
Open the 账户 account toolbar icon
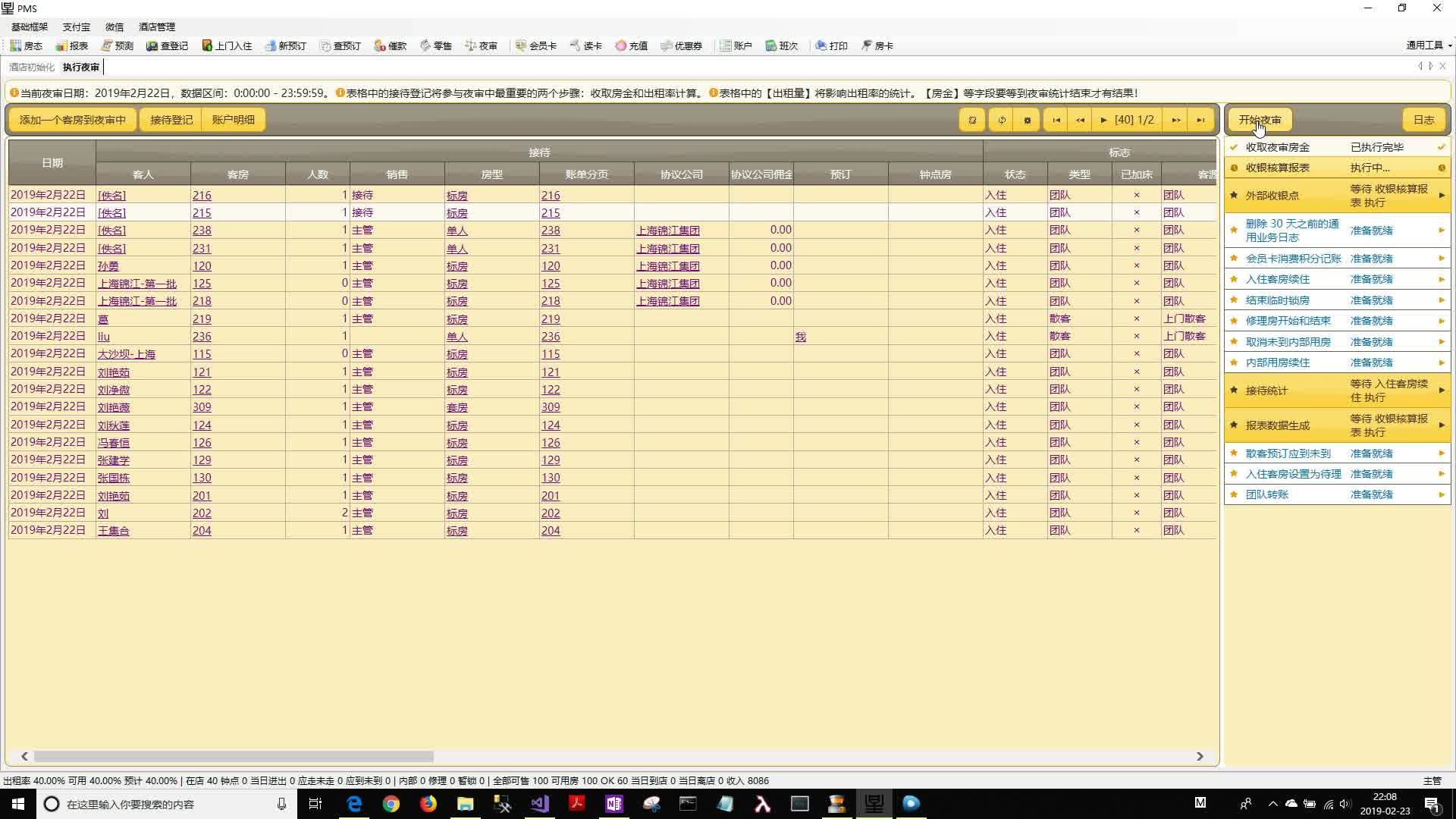tap(736, 45)
